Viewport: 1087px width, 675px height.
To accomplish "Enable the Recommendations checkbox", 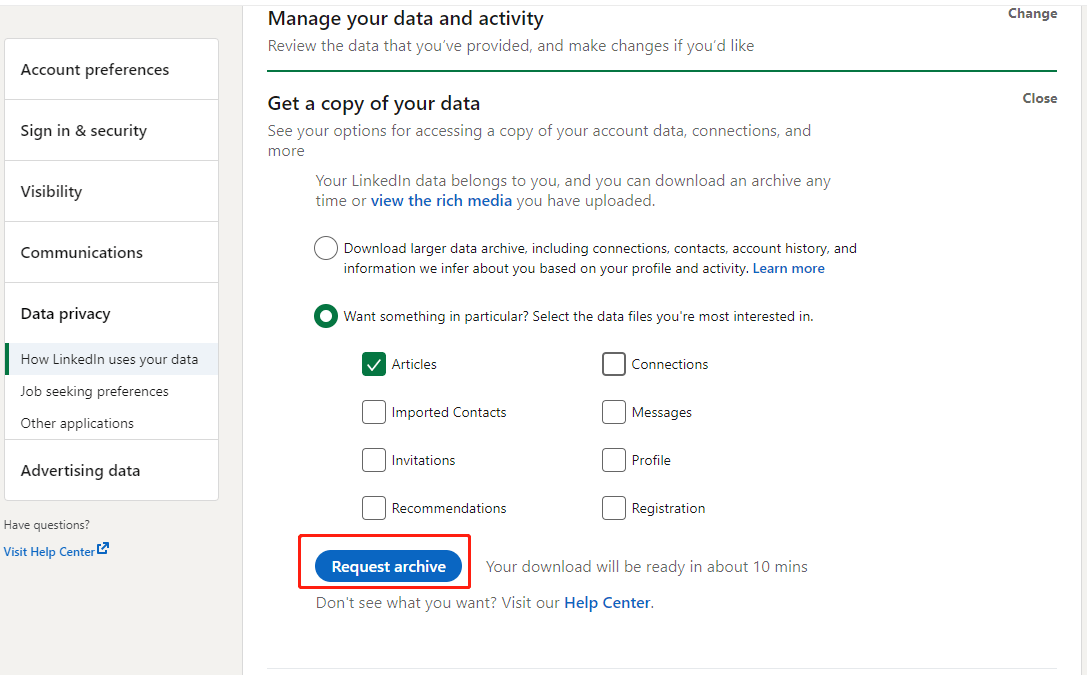I will coord(373,508).
